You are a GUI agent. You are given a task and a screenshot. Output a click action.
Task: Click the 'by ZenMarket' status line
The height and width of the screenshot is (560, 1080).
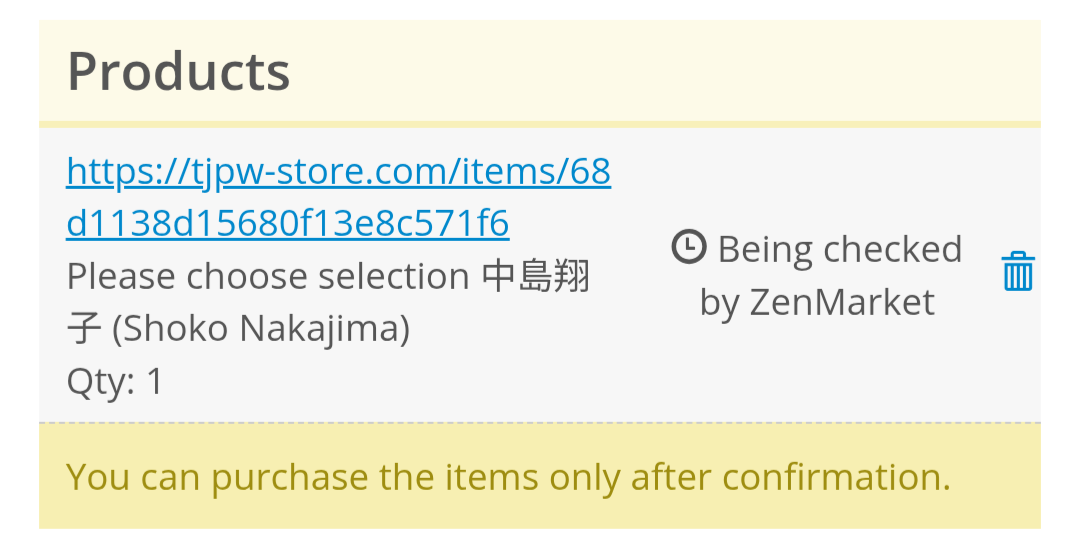817,302
